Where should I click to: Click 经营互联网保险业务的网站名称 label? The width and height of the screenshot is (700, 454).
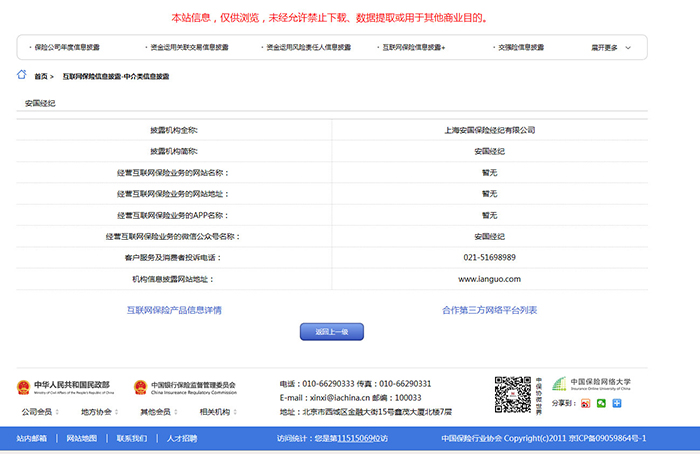tap(173, 173)
